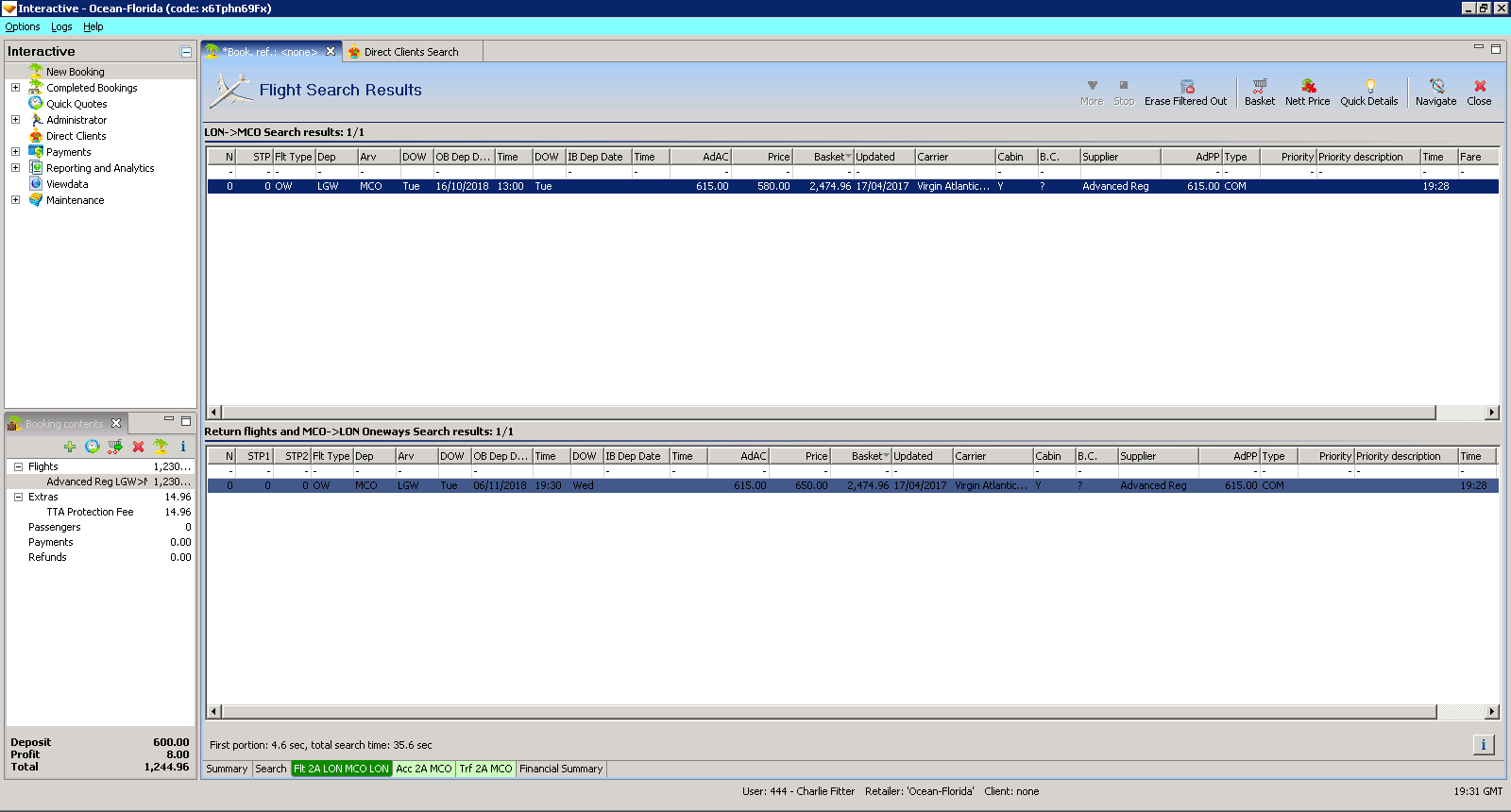Expand the Payments tree node
Image resolution: width=1511 pixels, height=812 pixels.
pyautogui.click(x=15, y=152)
